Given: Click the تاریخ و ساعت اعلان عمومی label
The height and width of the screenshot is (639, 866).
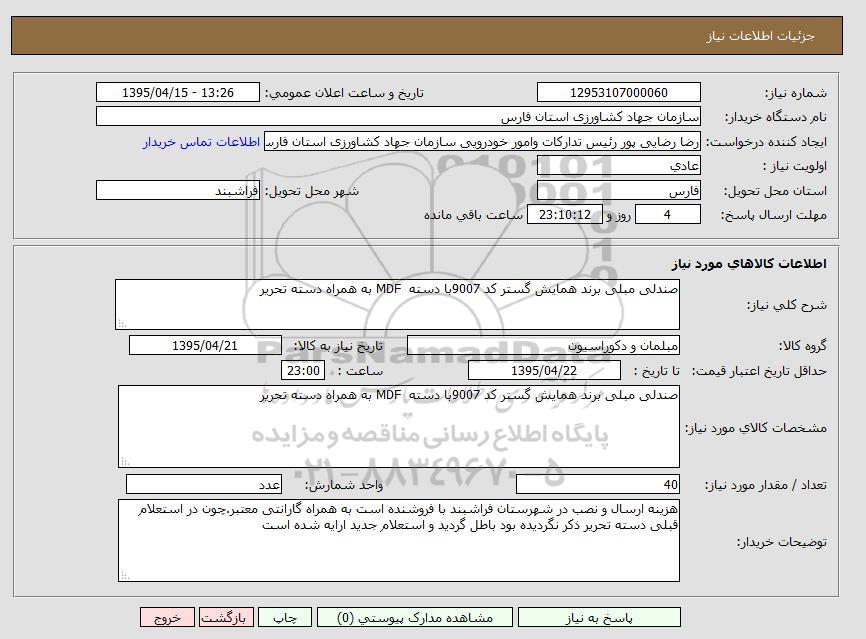Looking at the screenshot, I should pyautogui.click(x=345, y=93).
